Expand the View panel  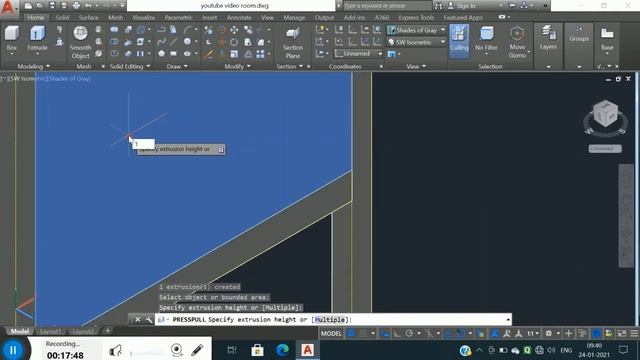(x=416, y=66)
